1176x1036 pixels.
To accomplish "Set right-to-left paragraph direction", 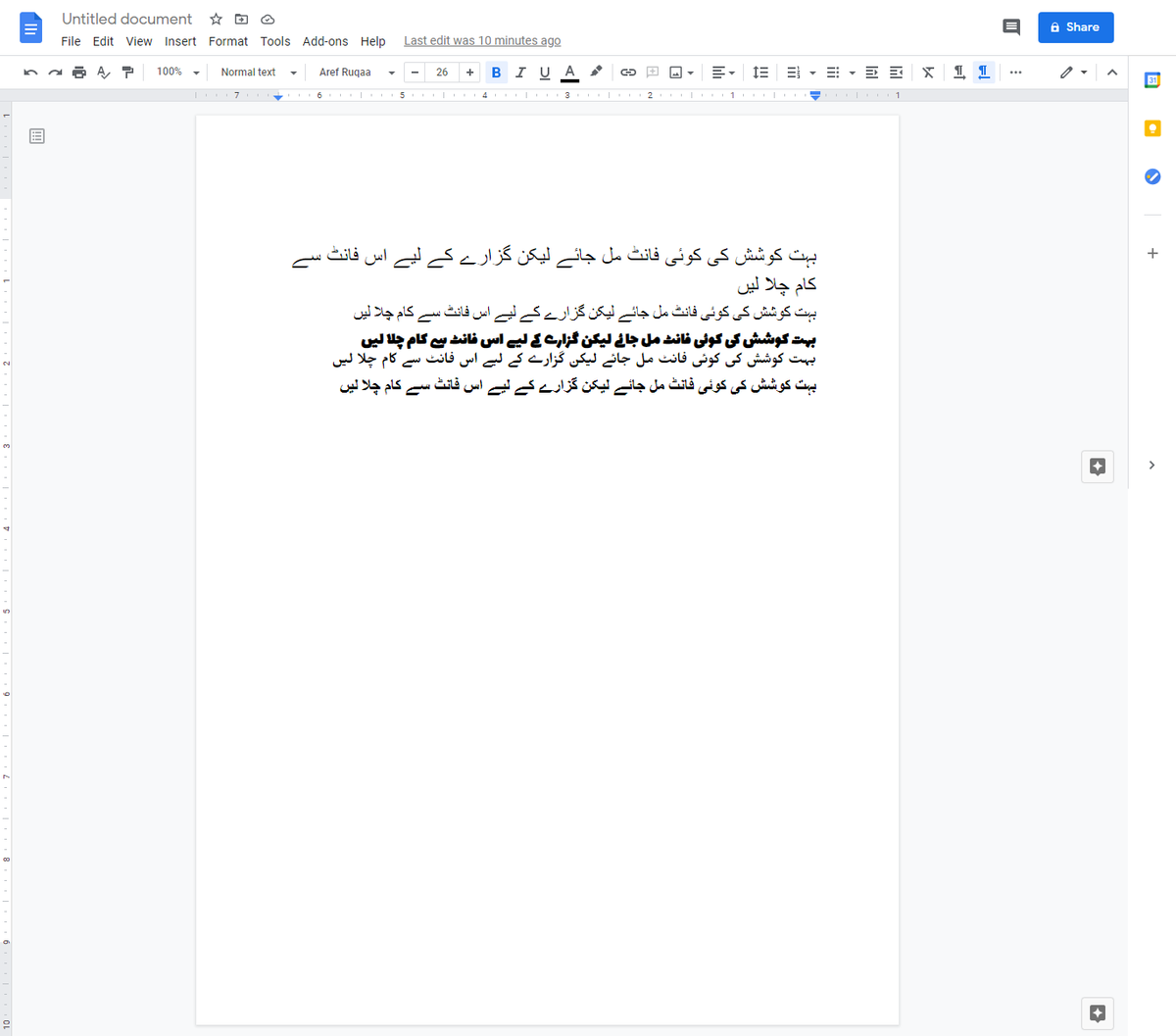I will pyautogui.click(x=984, y=73).
